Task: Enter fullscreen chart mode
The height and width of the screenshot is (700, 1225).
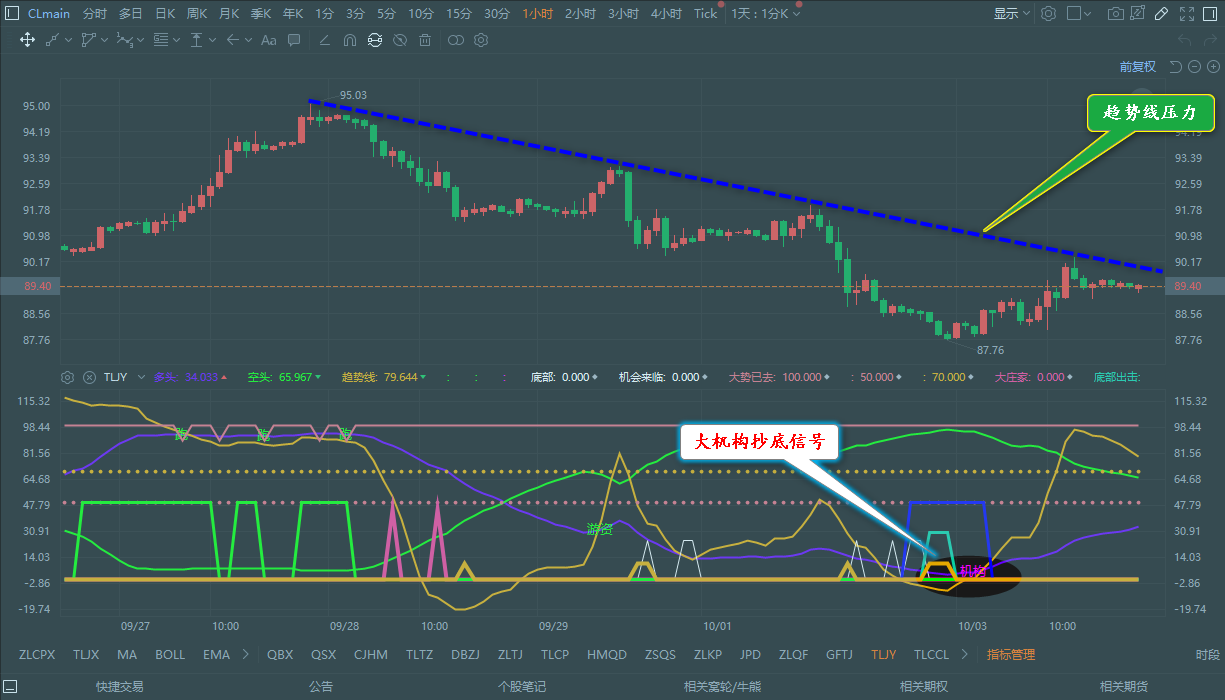Action: [1187, 14]
